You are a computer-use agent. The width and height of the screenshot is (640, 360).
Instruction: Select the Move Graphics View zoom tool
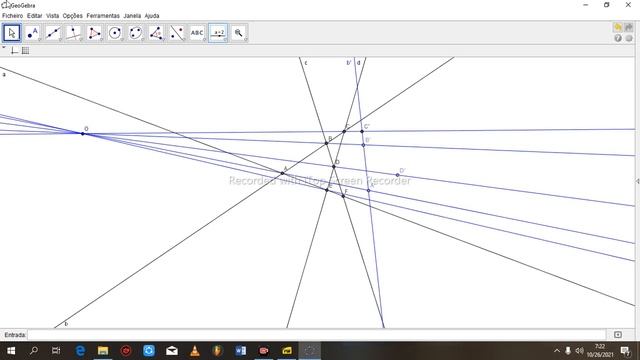pos(239,33)
